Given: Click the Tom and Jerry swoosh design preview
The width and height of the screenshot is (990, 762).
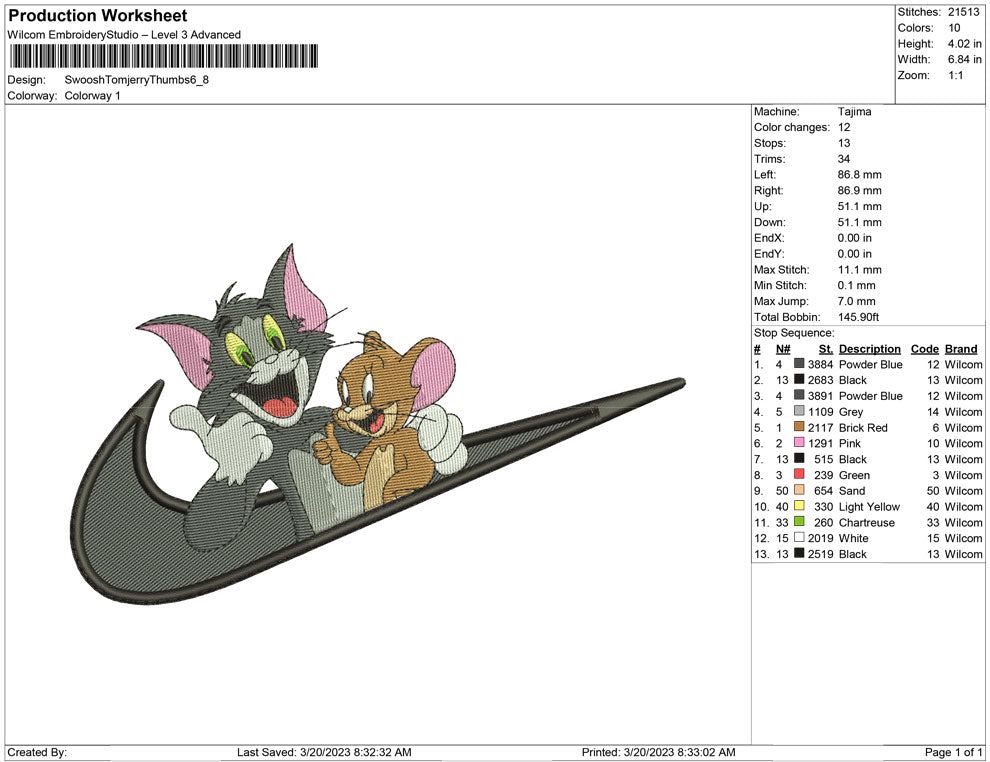Looking at the screenshot, I should (x=378, y=424).
